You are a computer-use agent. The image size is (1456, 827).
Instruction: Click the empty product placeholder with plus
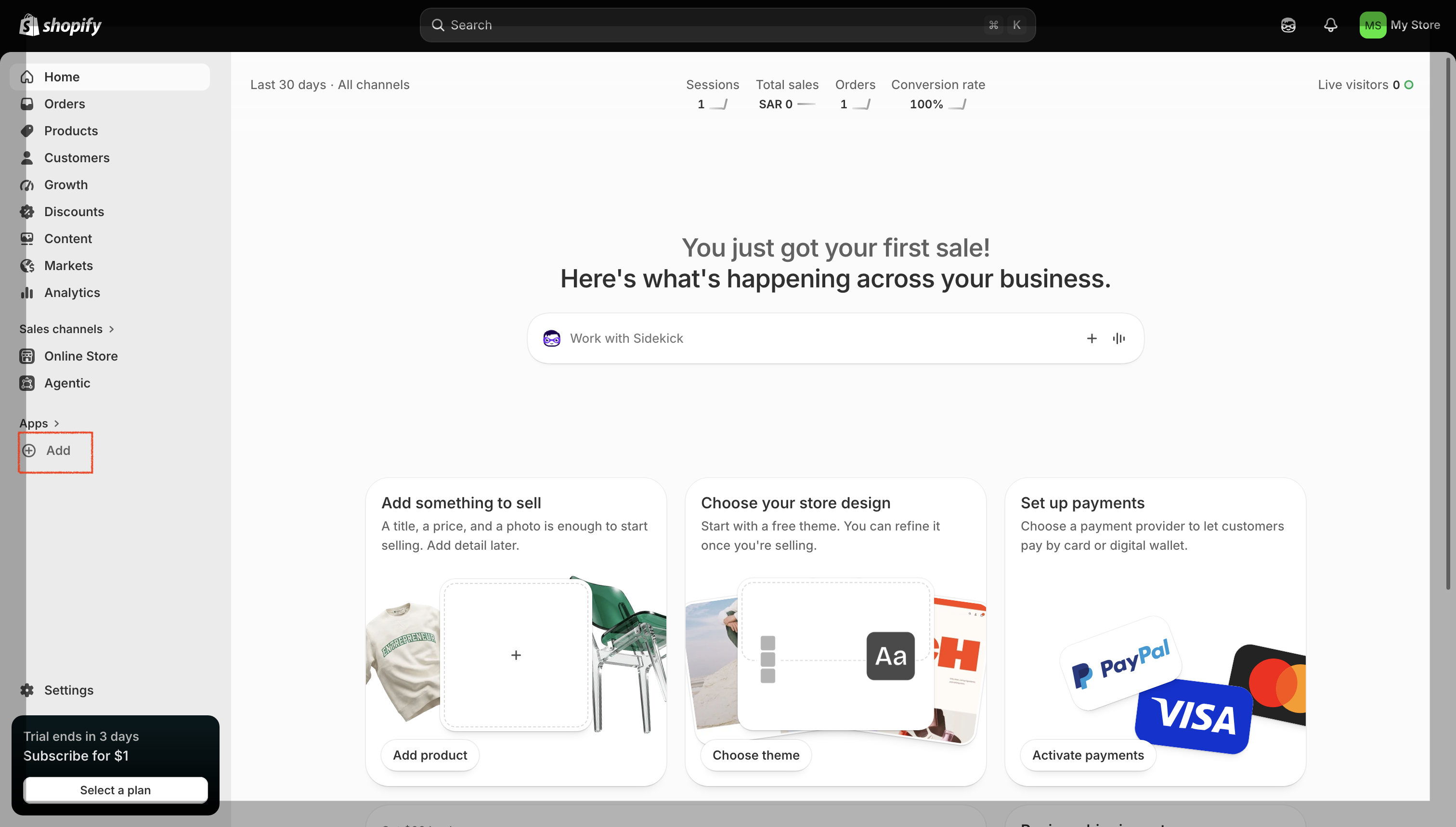tap(516, 655)
